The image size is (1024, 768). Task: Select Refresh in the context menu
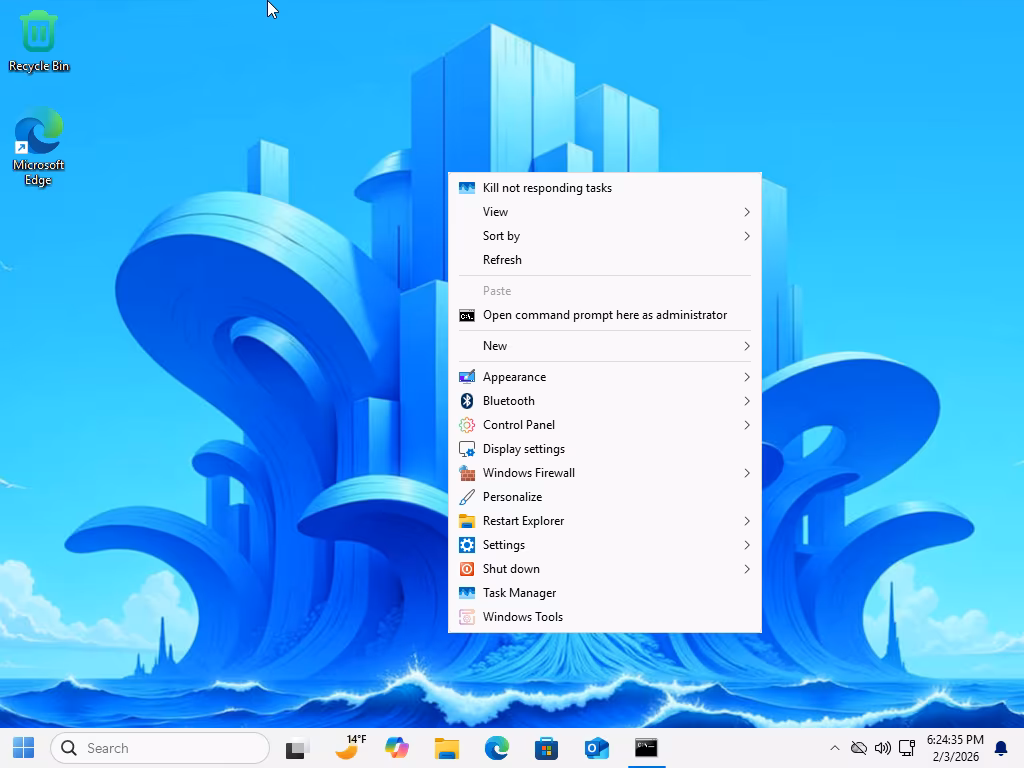[x=503, y=260]
